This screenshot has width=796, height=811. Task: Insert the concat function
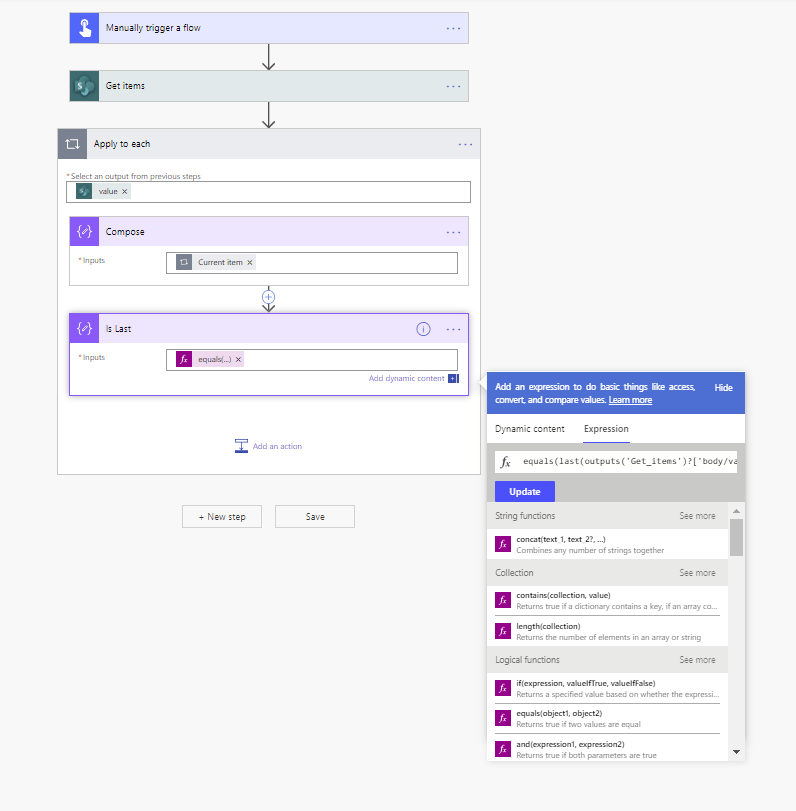[x=607, y=544]
